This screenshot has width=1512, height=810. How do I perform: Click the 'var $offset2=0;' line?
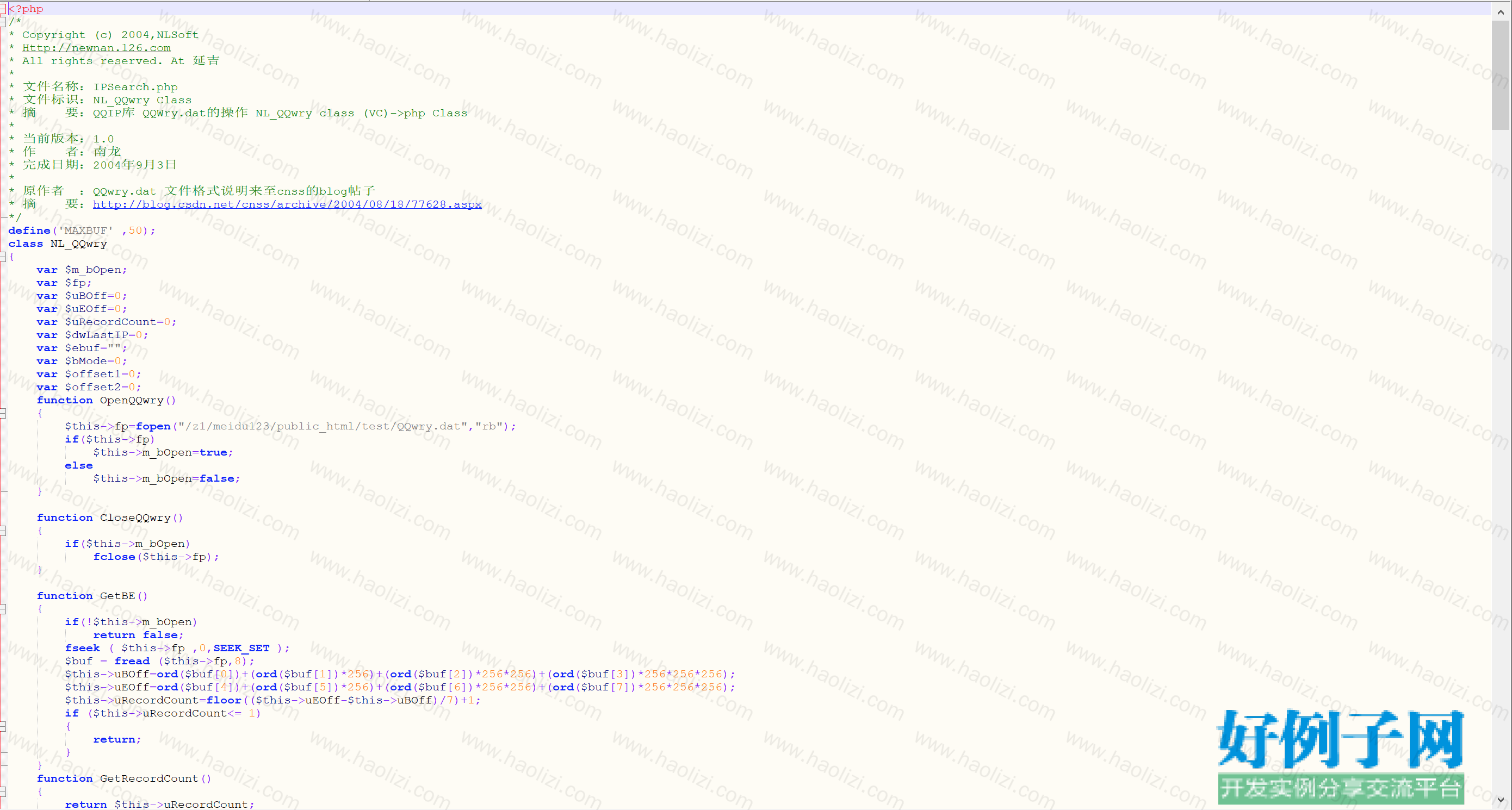click(89, 387)
